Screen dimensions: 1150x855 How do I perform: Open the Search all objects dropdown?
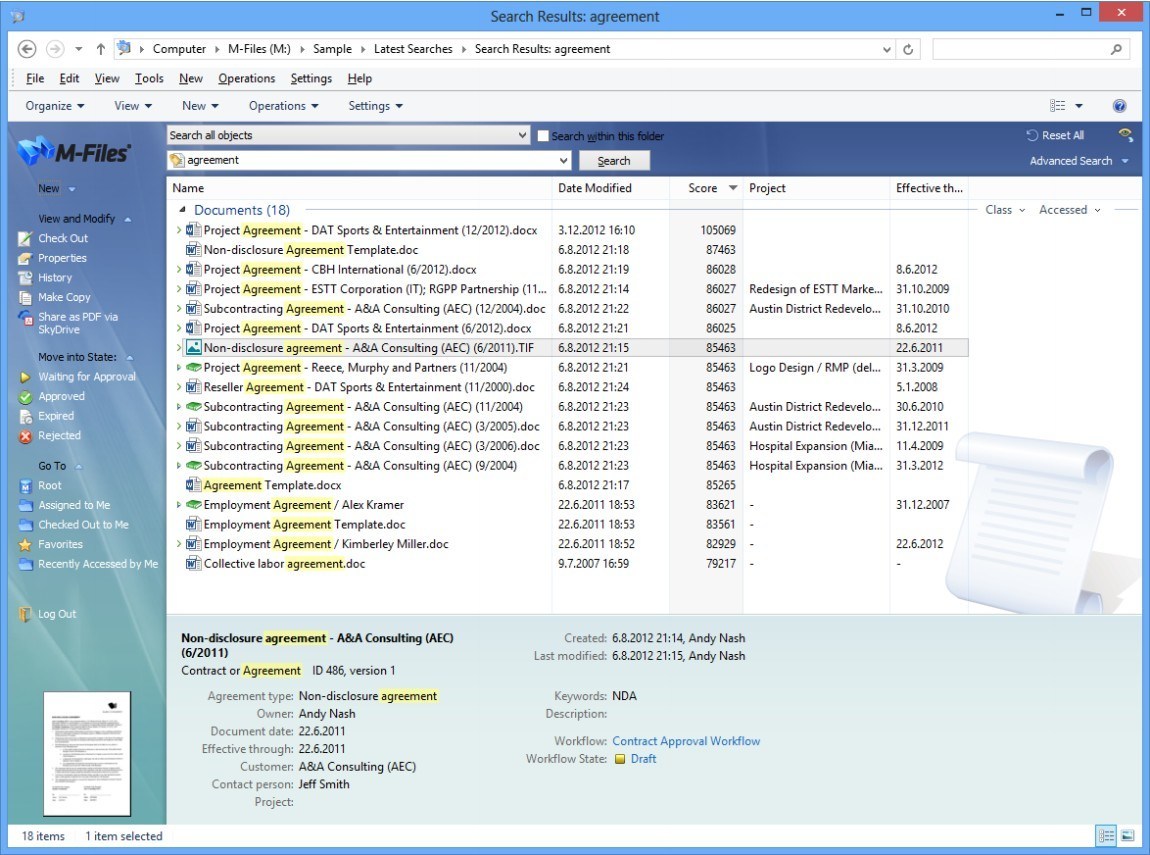click(348, 135)
